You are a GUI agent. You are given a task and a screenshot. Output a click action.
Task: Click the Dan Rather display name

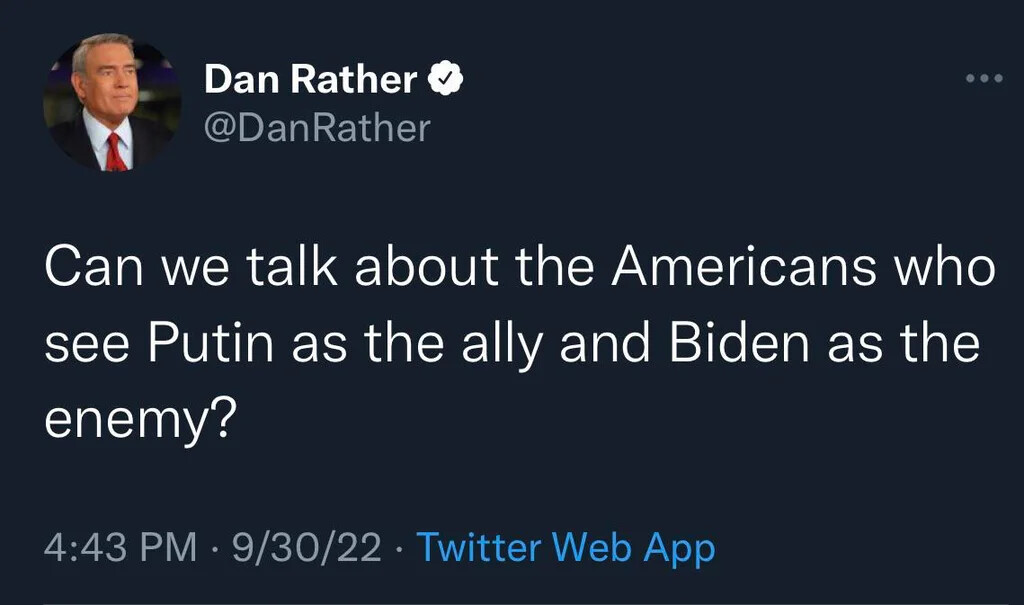point(311,79)
